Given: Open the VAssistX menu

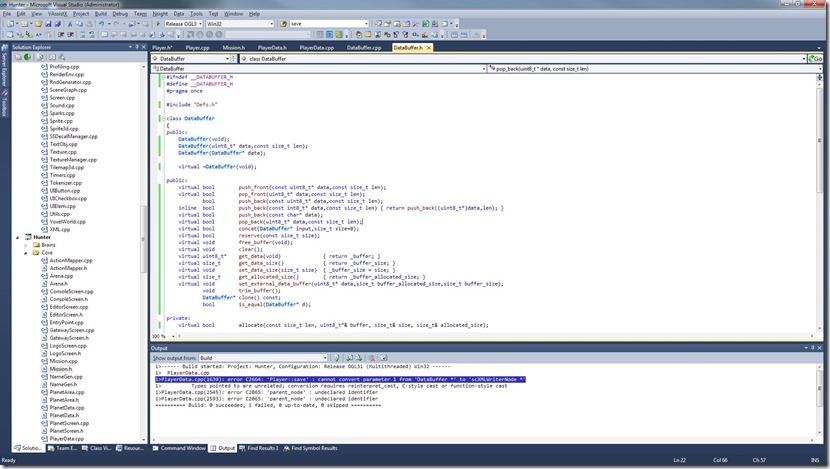Looking at the screenshot, I should pos(57,14).
